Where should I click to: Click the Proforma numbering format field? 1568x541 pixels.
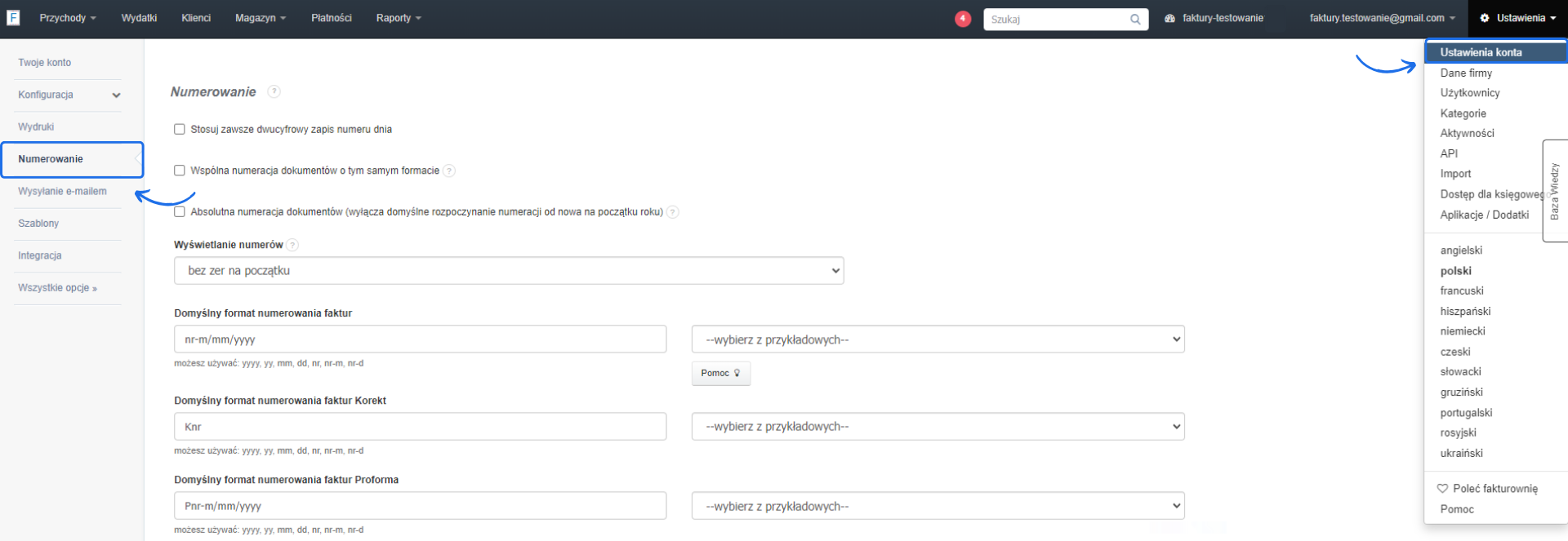pos(420,506)
